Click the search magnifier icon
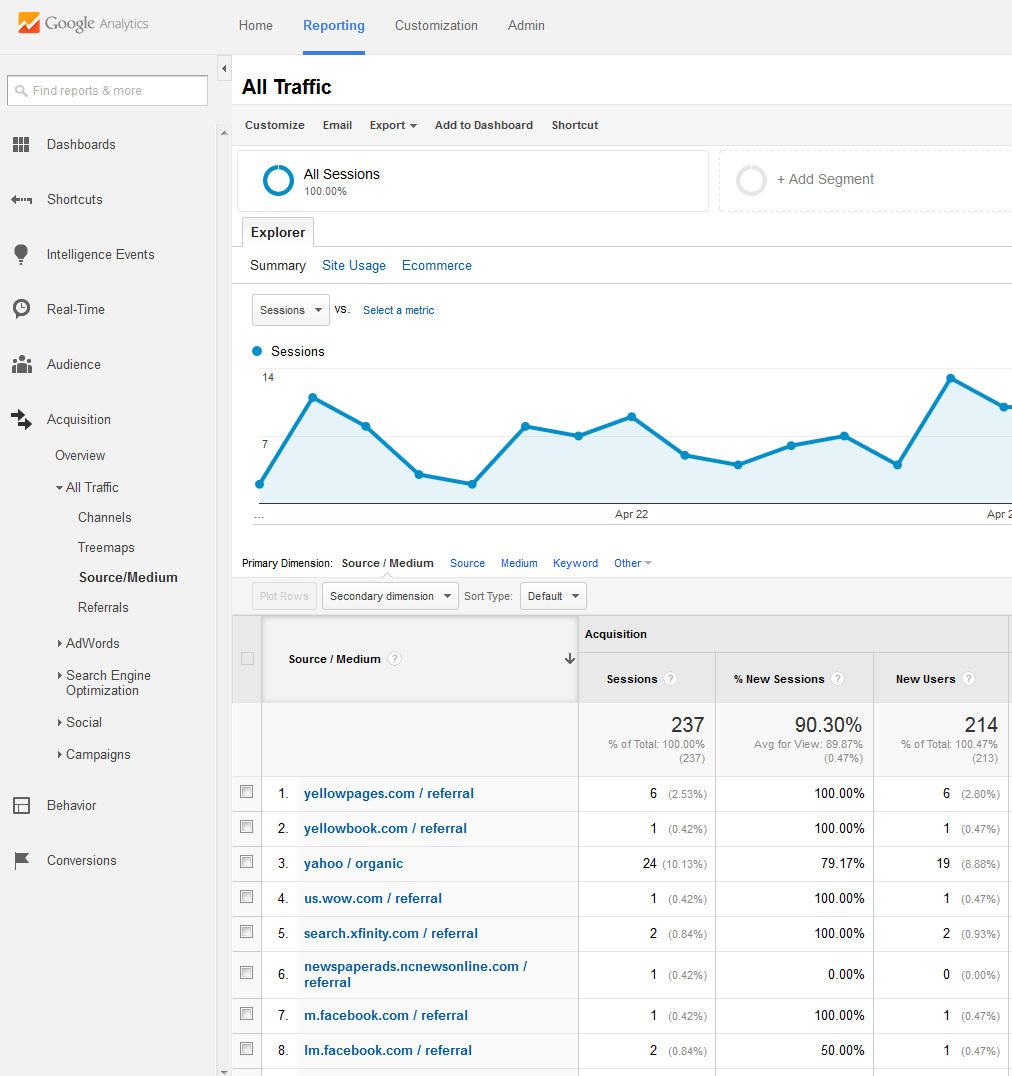1012x1076 pixels. click(x=21, y=91)
